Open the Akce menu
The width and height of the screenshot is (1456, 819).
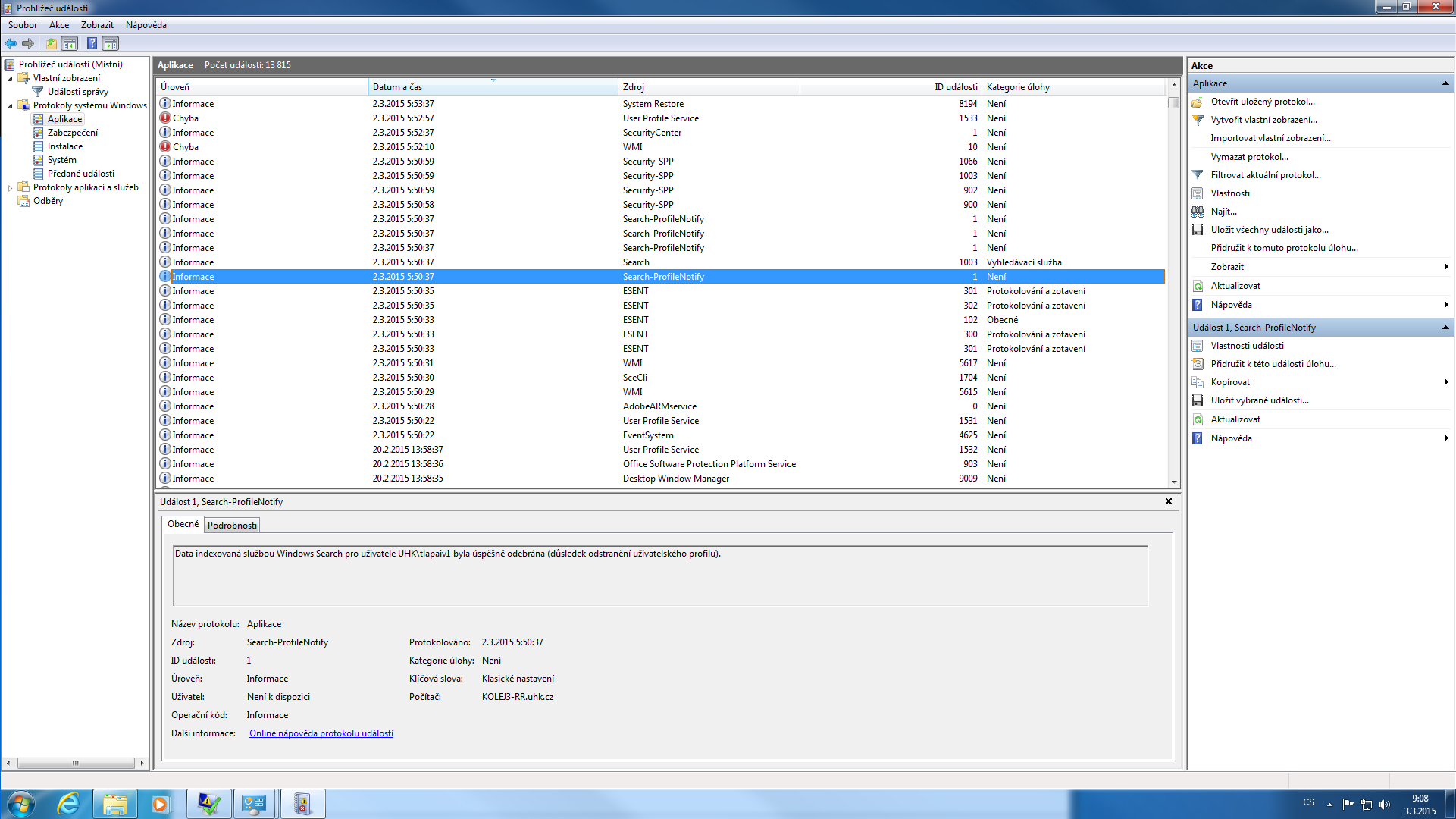[x=58, y=25]
